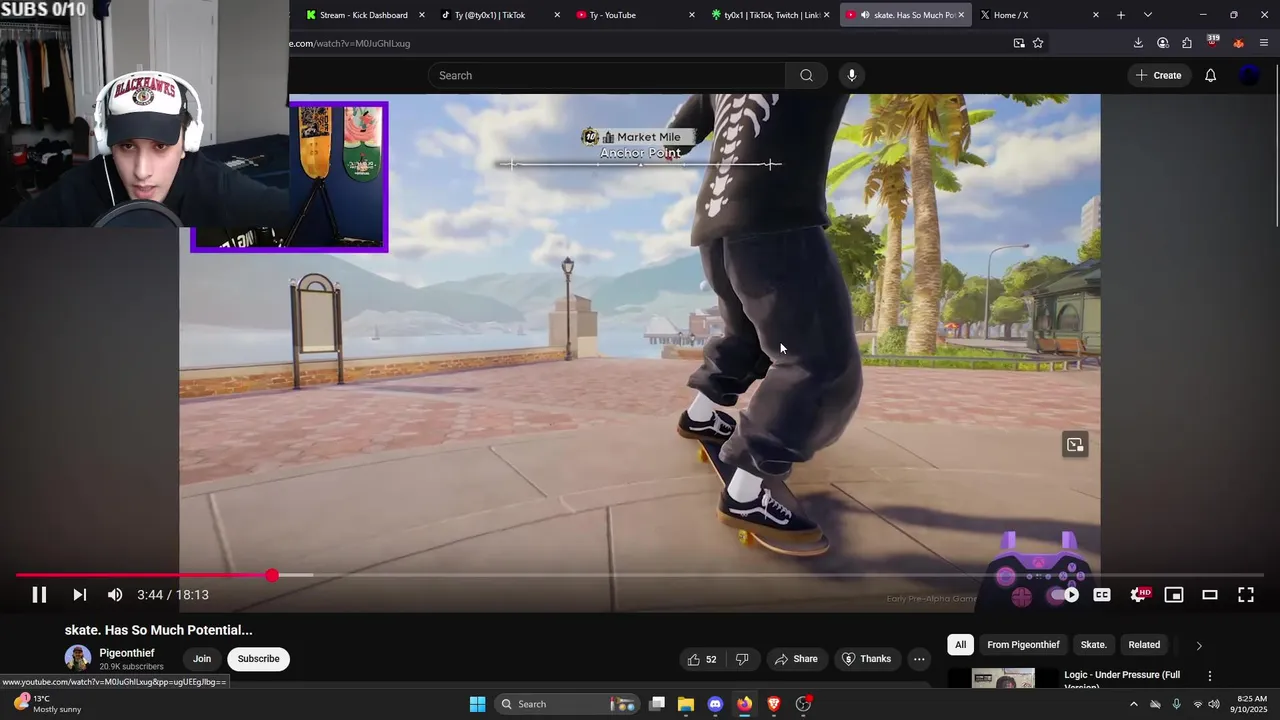Select the All filter chip
Viewport: 1280px width, 720px height.
pos(960,645)
